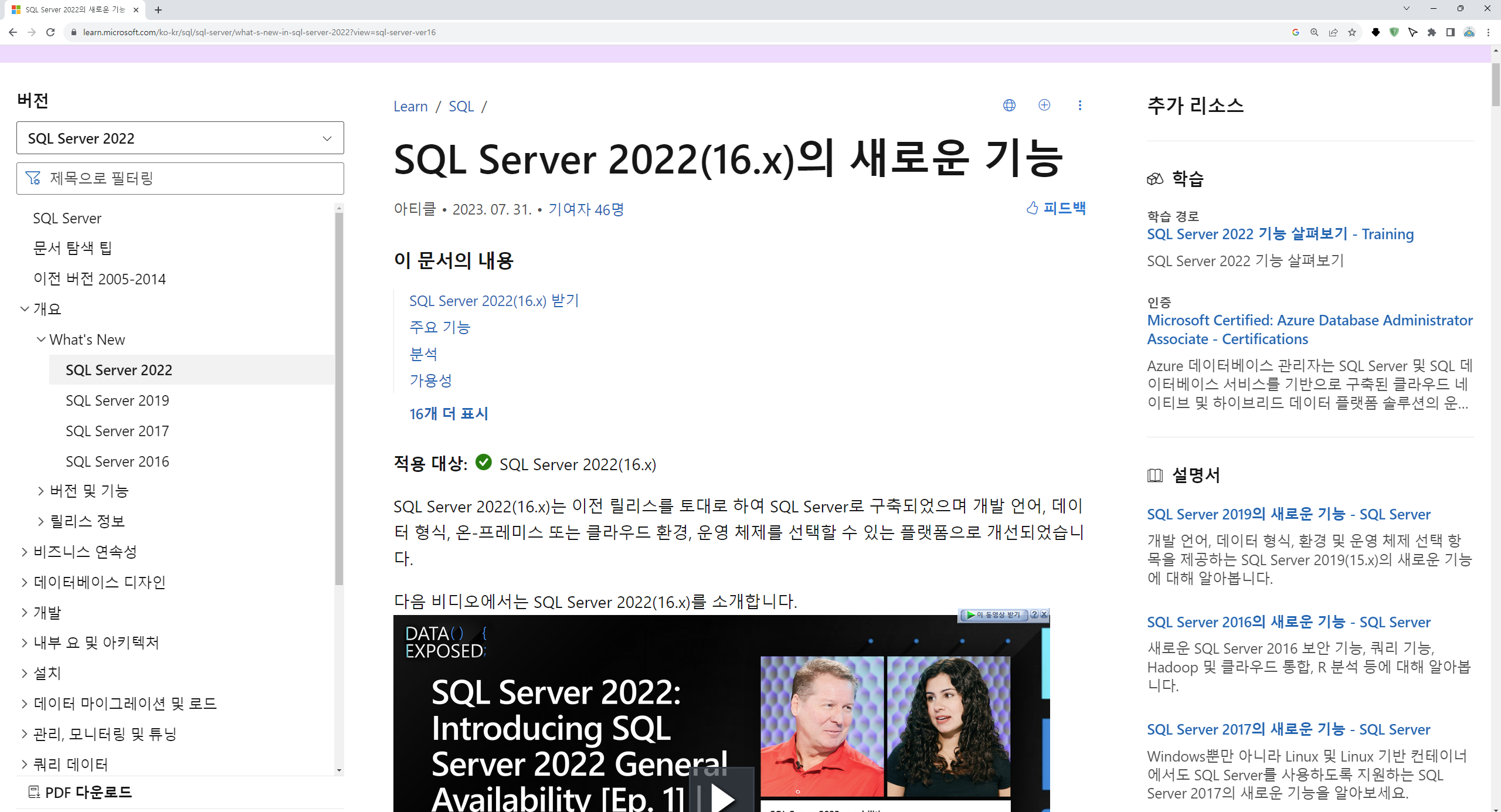Open 문서 탐색 팁 item

coord(72,248)
